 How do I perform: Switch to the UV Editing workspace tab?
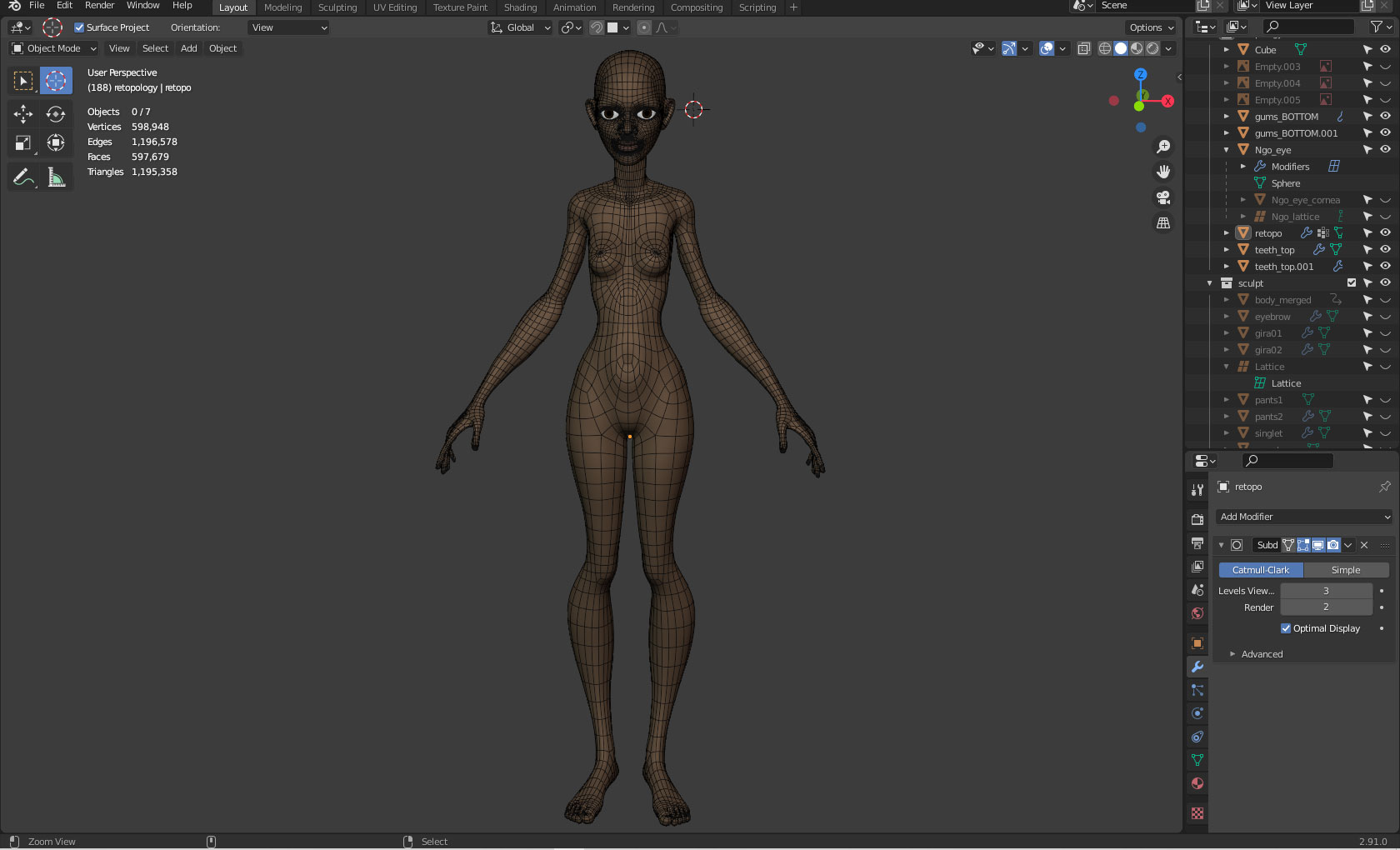click(395, 7)
